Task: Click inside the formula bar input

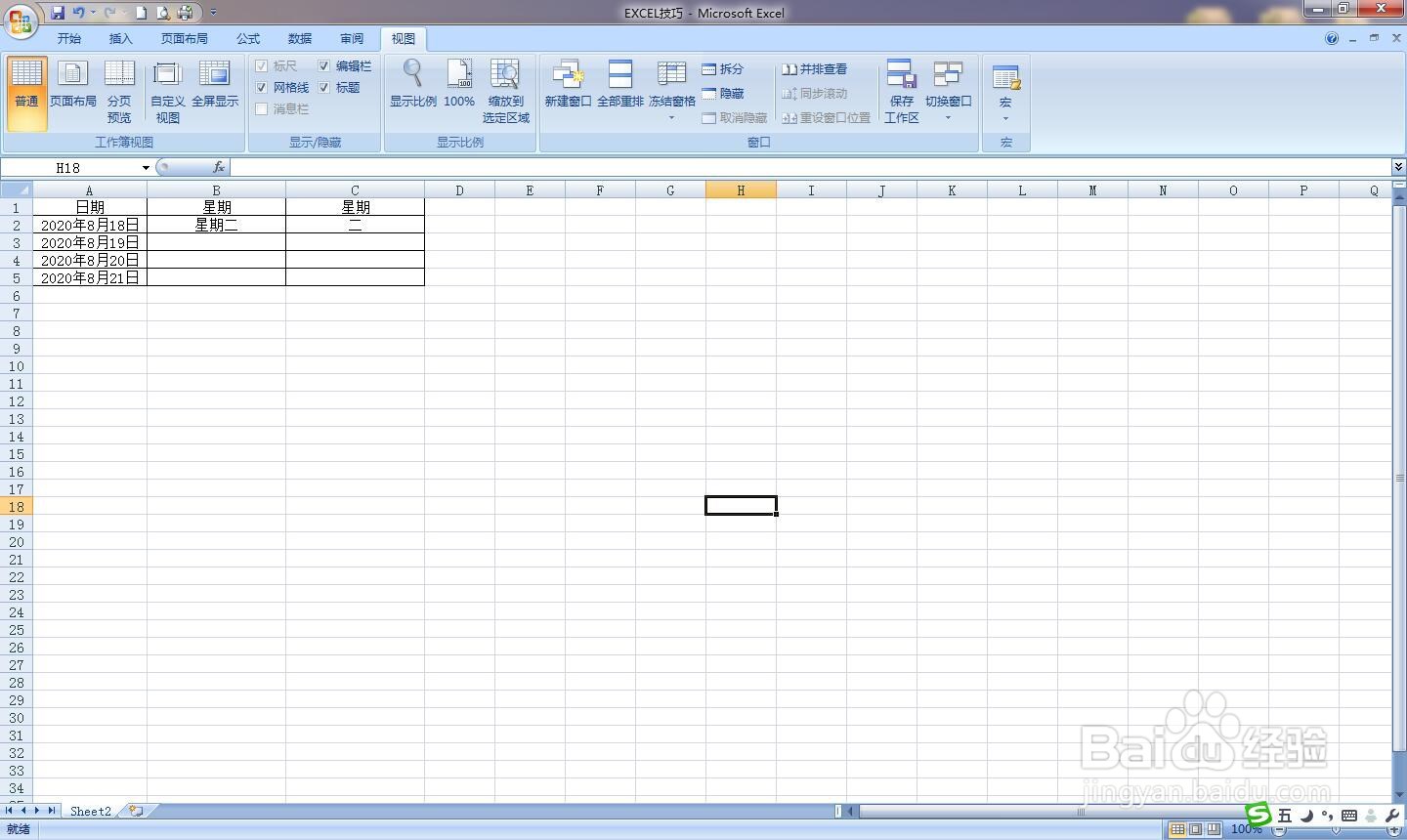Action: point(811,168)
